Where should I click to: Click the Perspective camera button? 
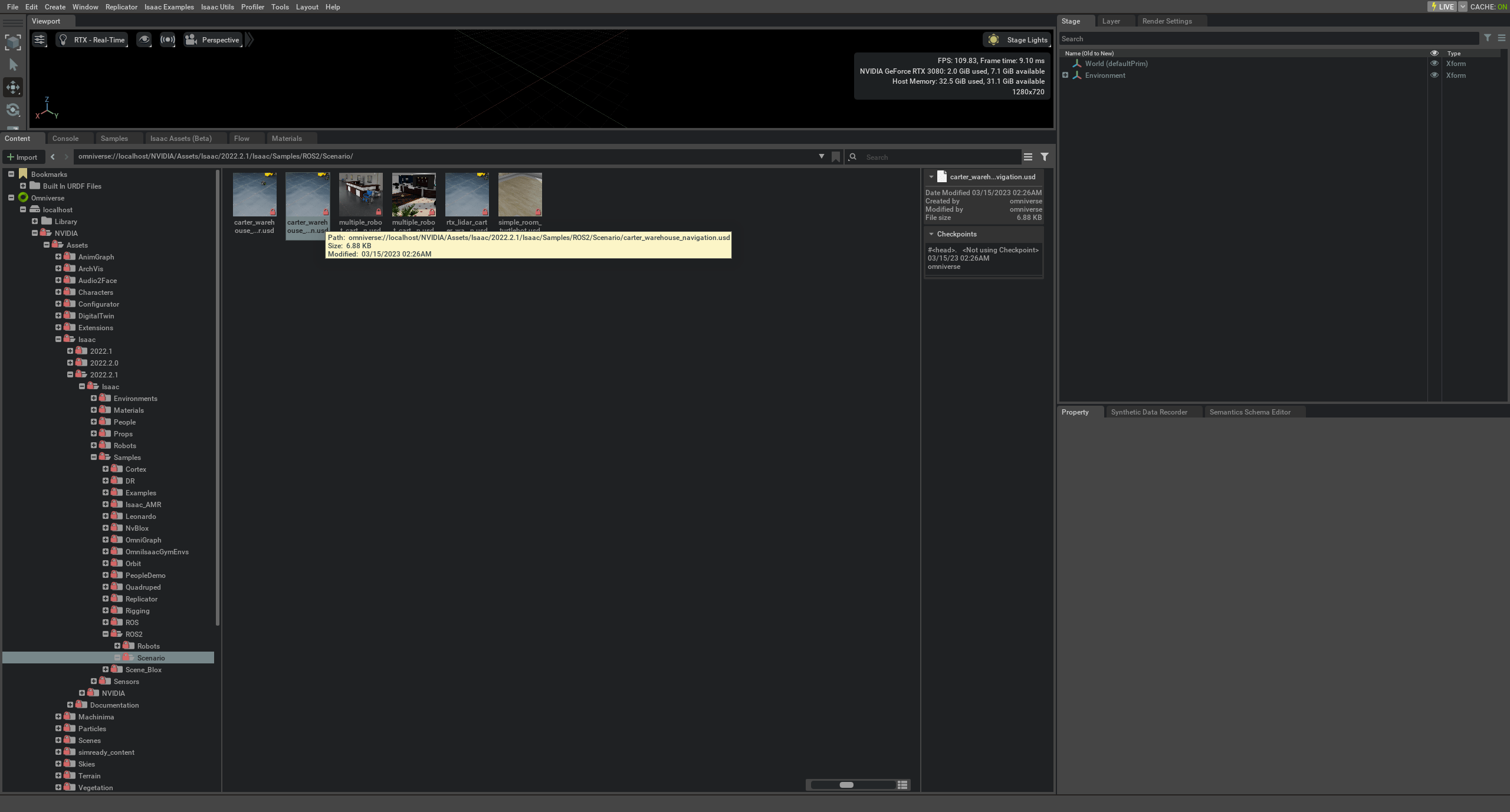coord(213,40)
